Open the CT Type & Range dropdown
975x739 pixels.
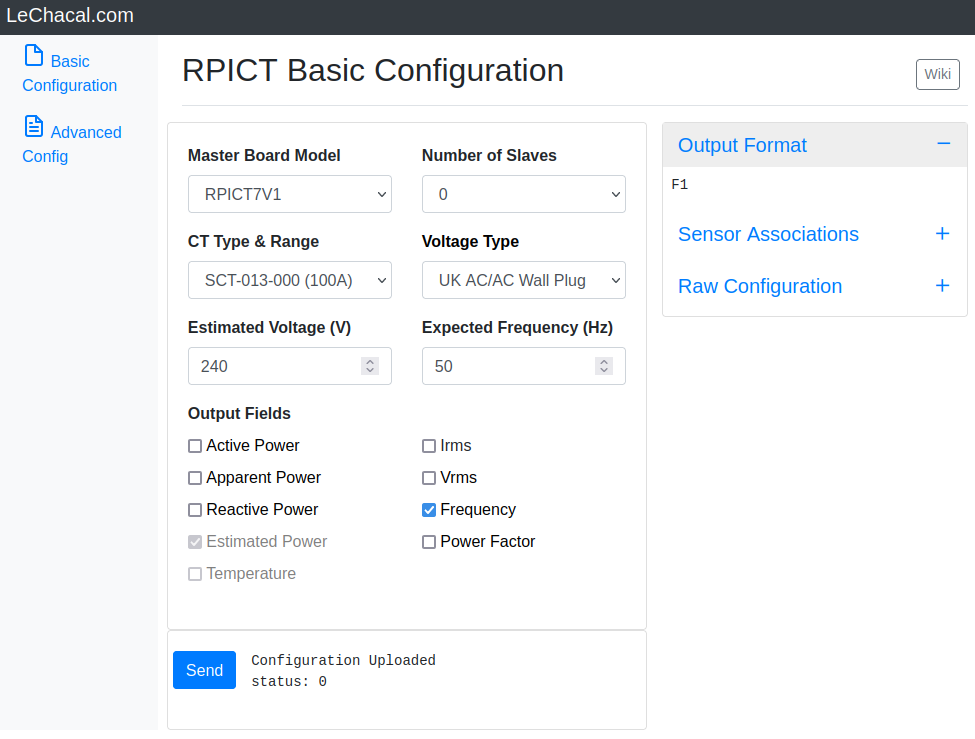point(290,280)
